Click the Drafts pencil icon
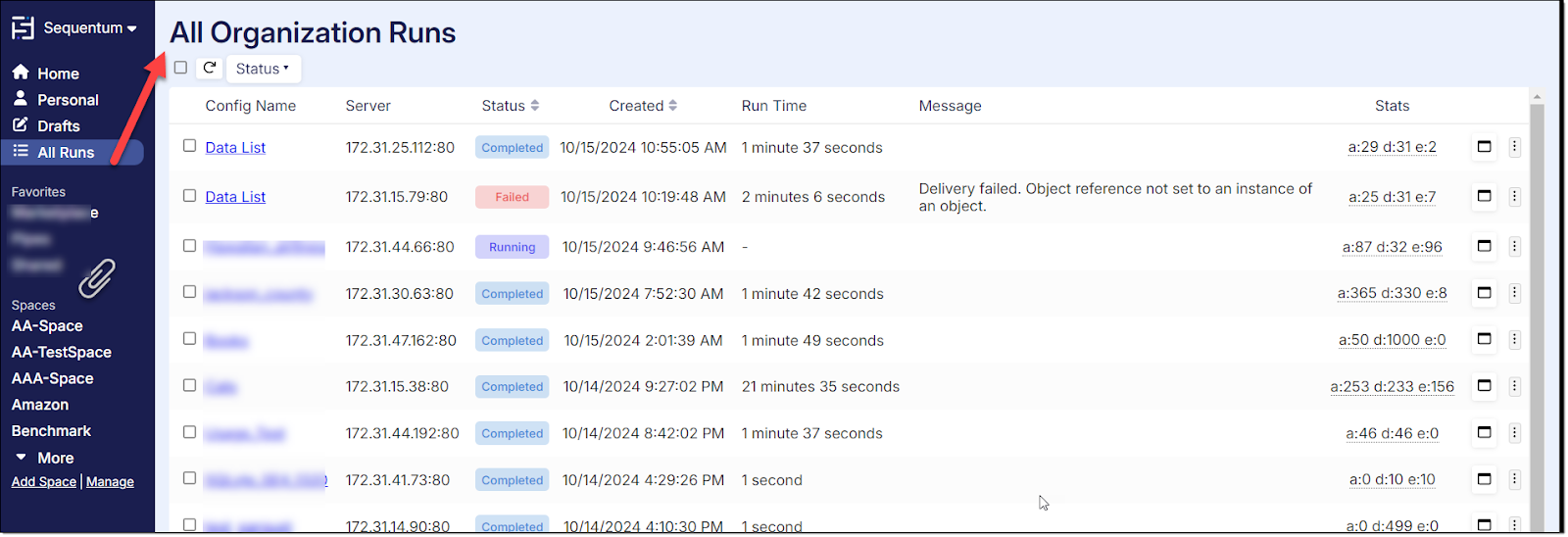The height and width of the screenshot is (537, 1568). 21,125
